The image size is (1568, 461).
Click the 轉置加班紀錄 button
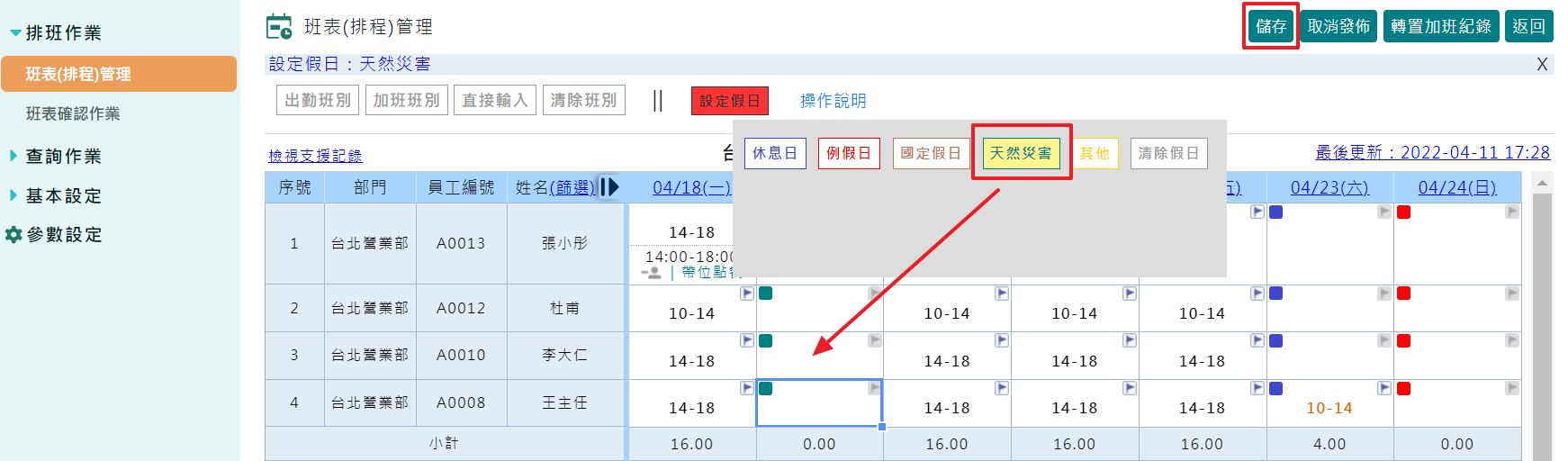[1441, 26]
